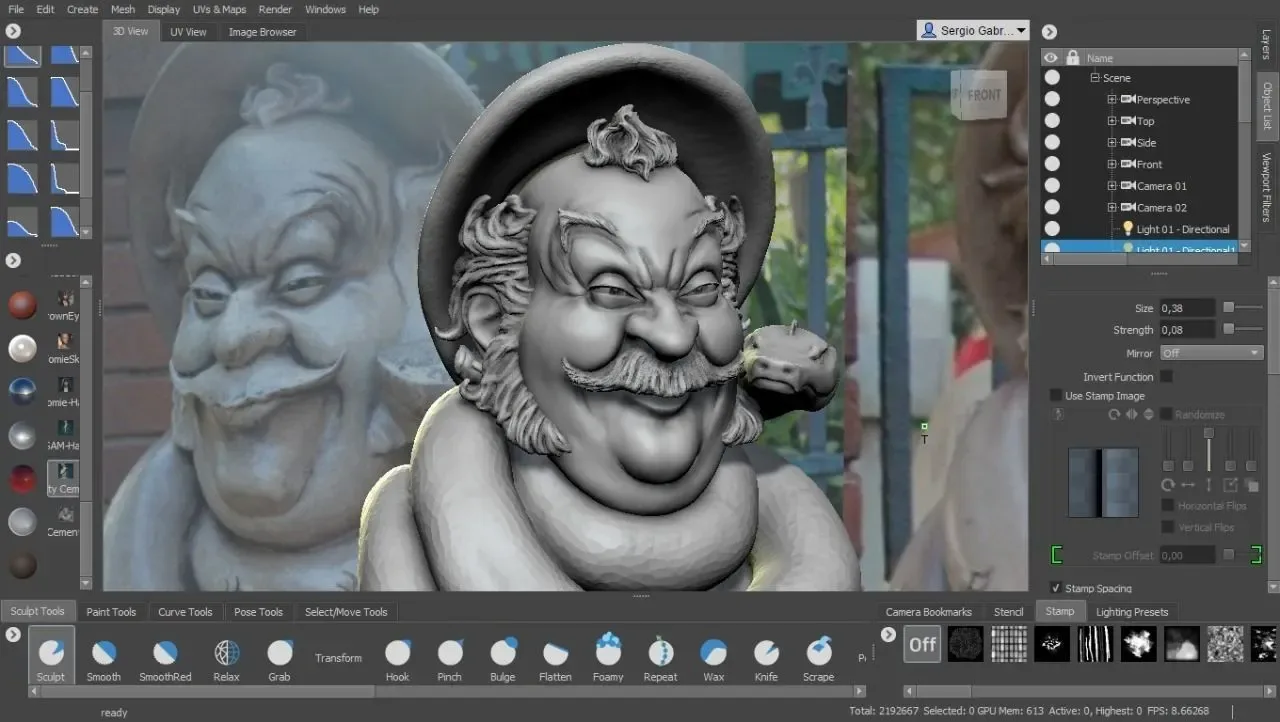The height and width of the screenshot is (722, 1280).
Task: Click the Camera 01 camera icon
Action: 1128,186
